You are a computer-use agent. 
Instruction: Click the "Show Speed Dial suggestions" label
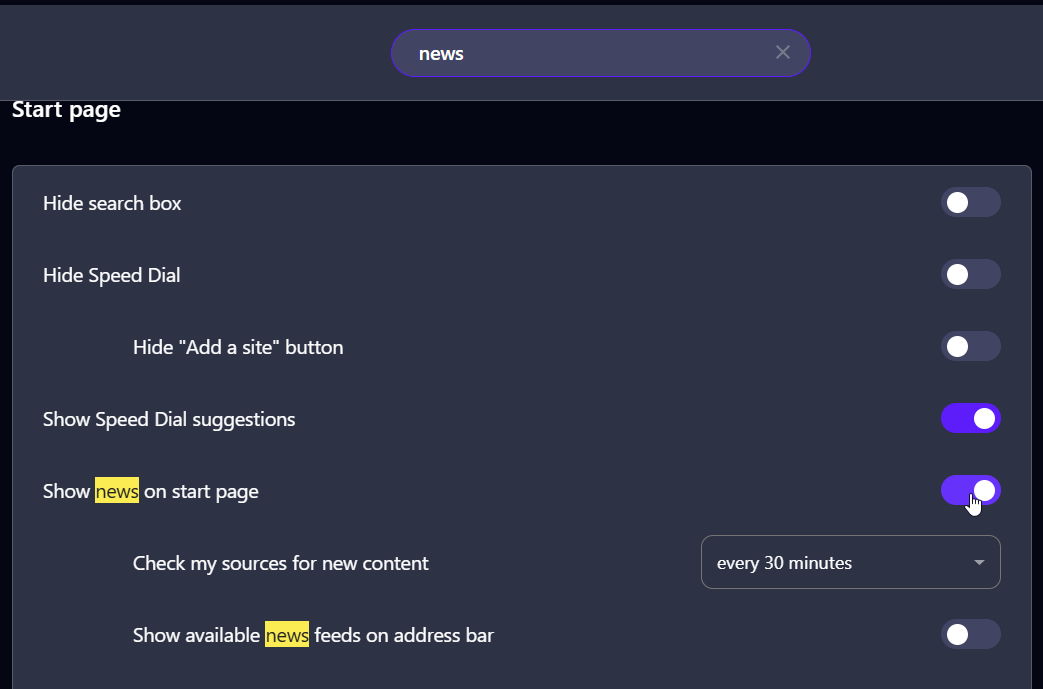pos(169,420)
